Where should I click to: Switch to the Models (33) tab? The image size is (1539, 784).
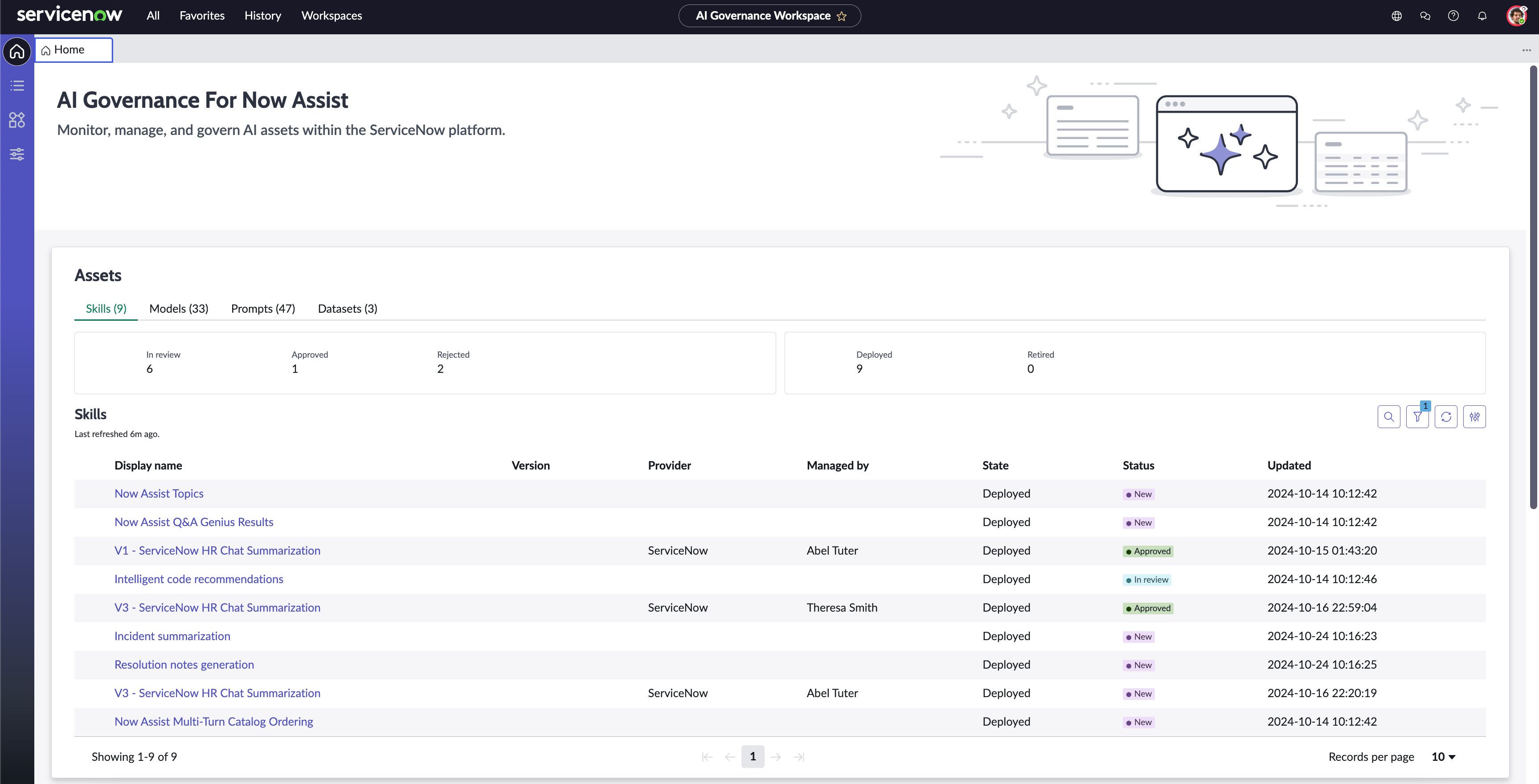coord(179,309)
